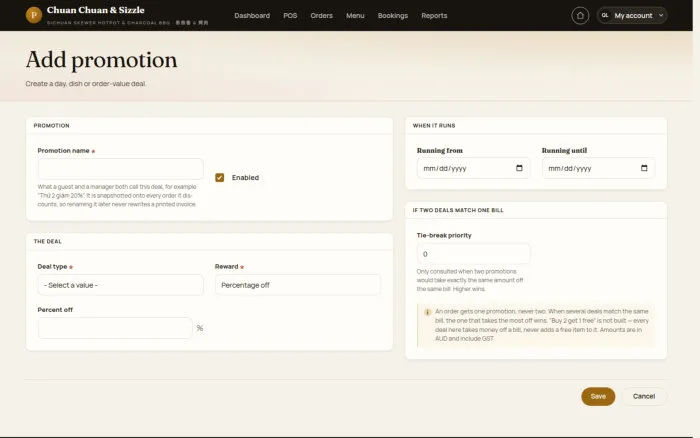Click the Running until date field
700x438 pixels.
598,168
